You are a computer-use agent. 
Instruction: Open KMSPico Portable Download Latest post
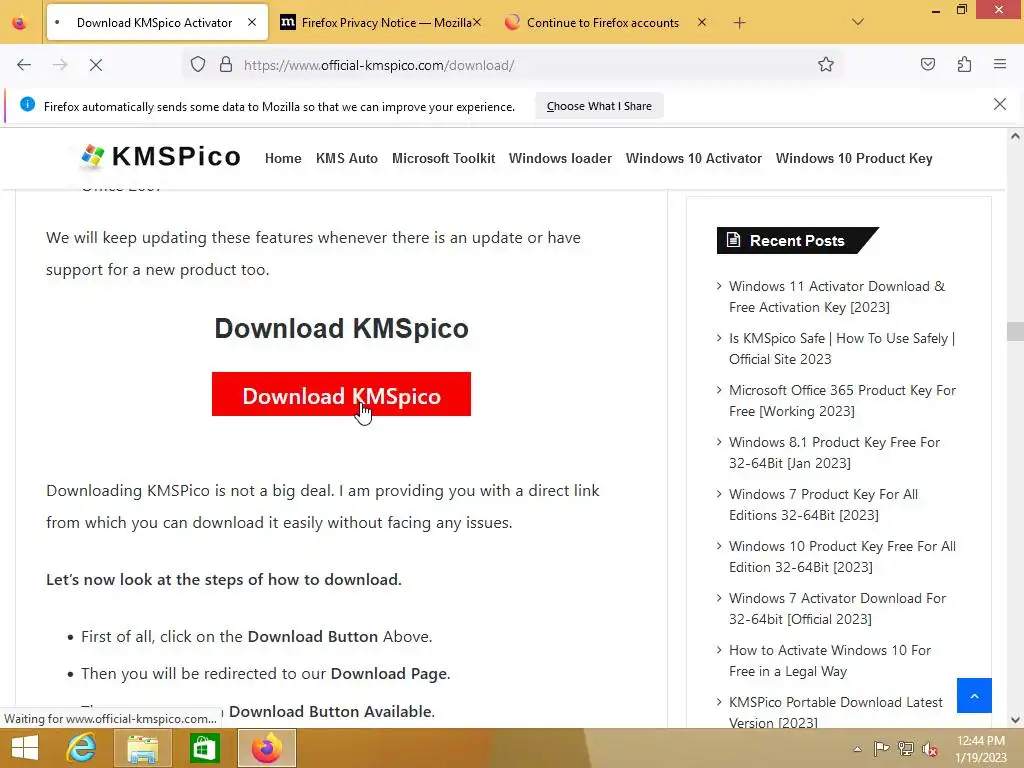pyautogui.click(x=835, y=712)
